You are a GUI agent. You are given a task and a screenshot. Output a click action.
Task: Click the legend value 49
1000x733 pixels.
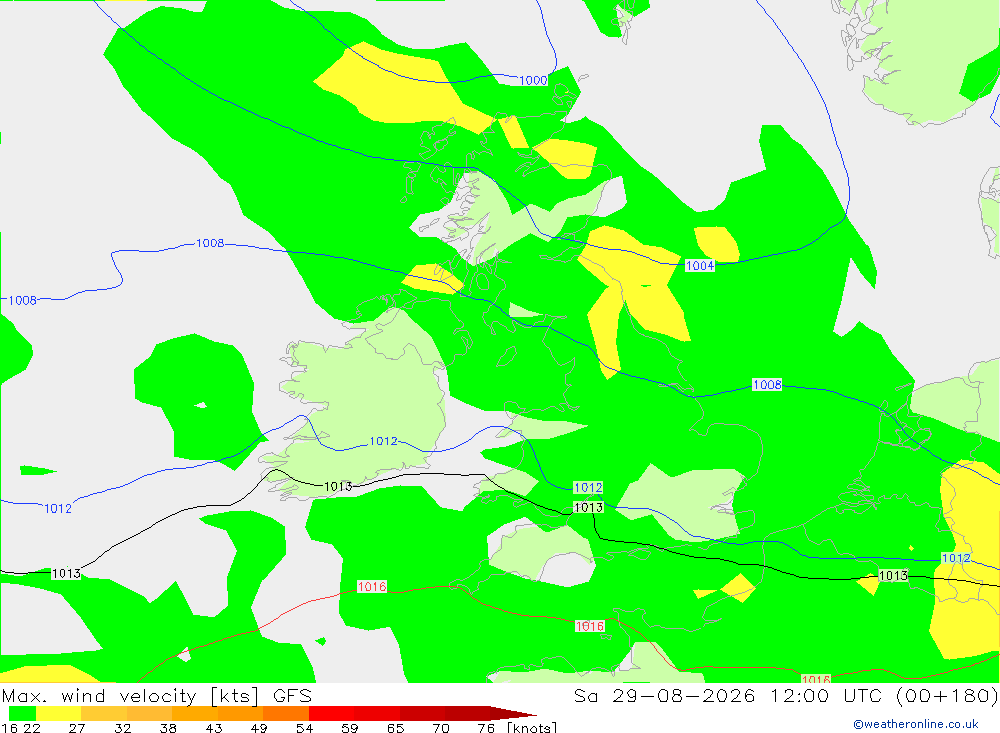click(259, 728)
